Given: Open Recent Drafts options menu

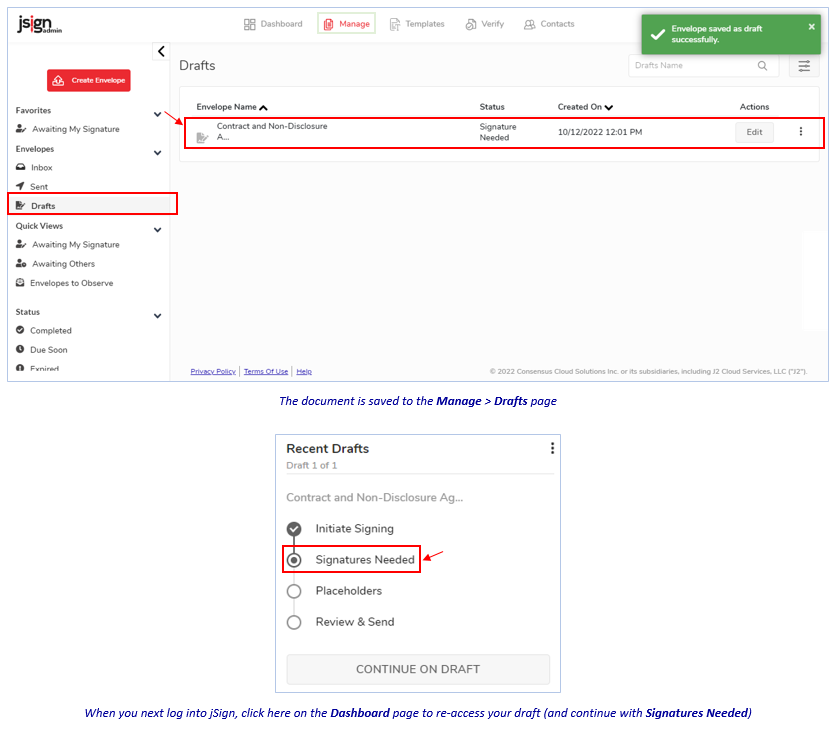Looking at the screenshot, I should point(552,448).
